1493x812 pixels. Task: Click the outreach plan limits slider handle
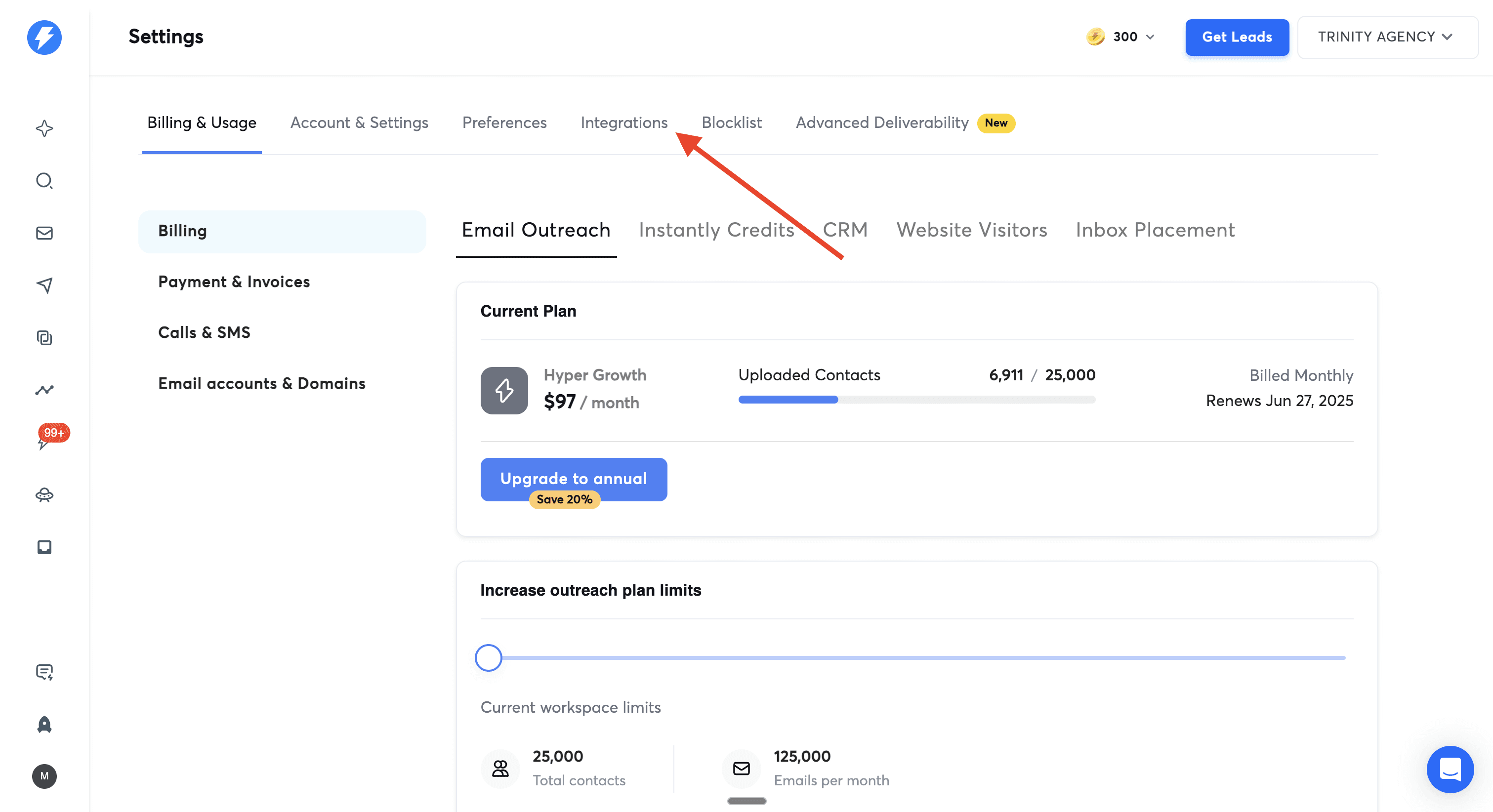488,658
